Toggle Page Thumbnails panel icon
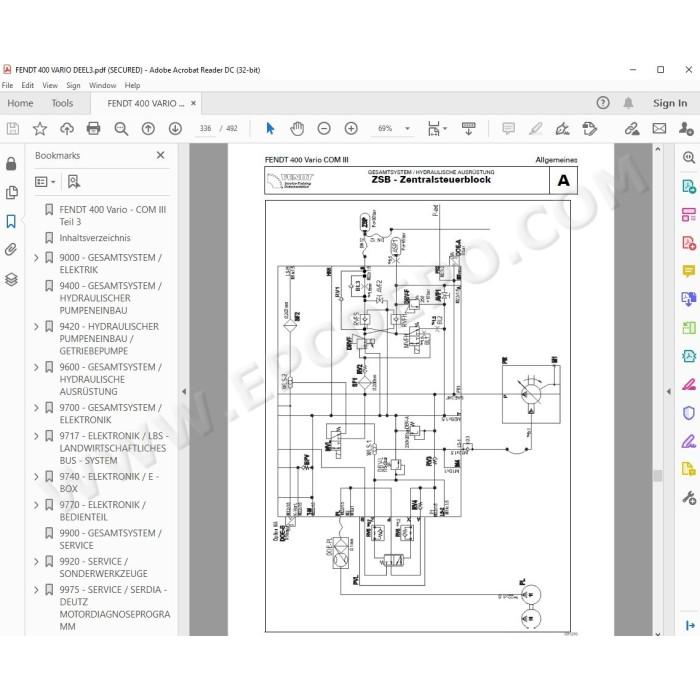Viewport: 700px width, 700px height. pyautogui.click(x=11, y=192)
